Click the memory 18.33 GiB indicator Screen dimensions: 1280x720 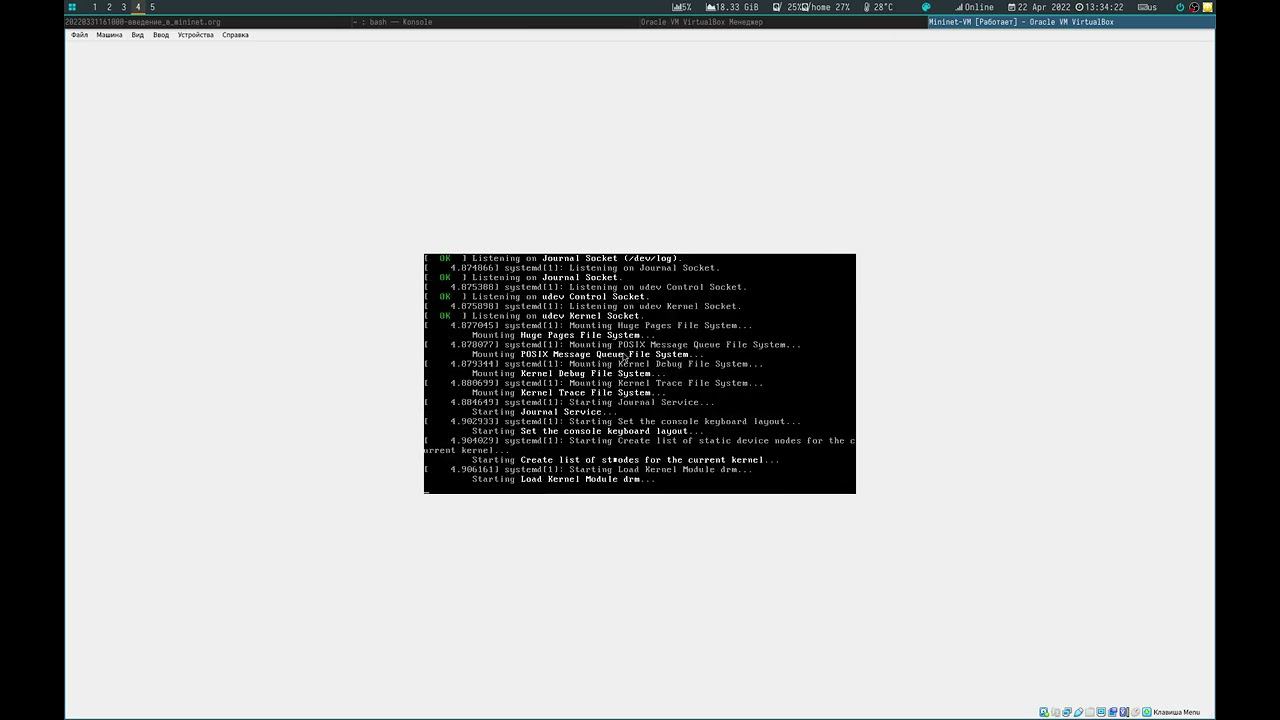[732, 7]
